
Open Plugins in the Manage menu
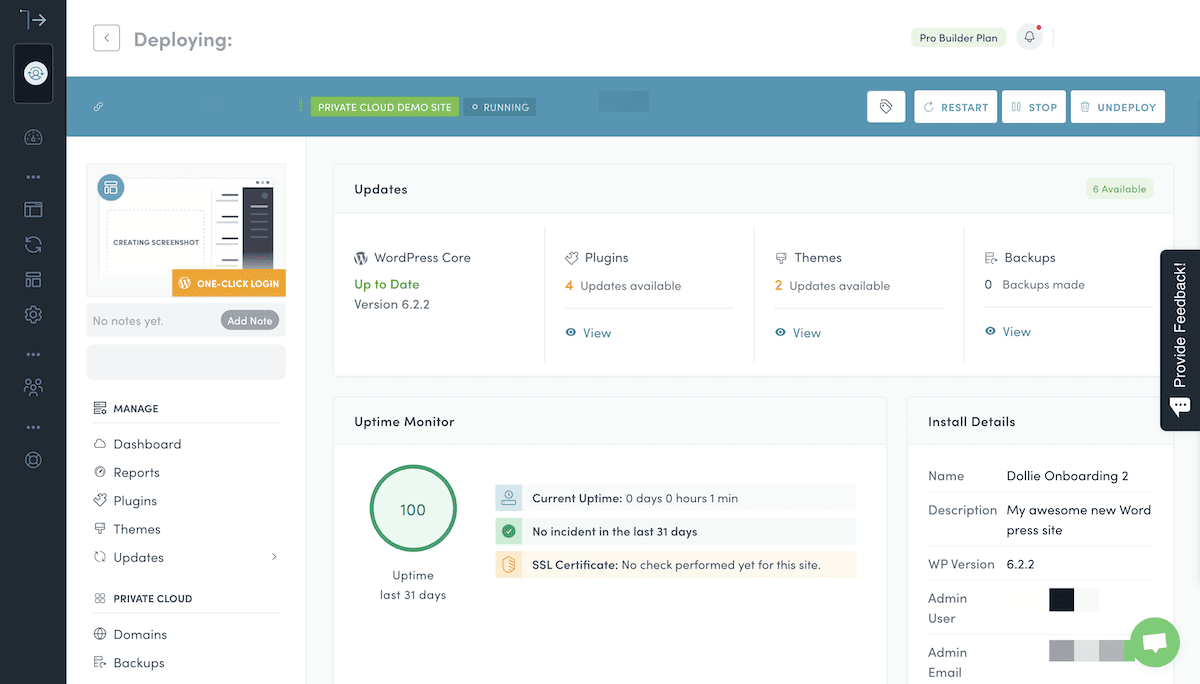click(x=135, y=501)
